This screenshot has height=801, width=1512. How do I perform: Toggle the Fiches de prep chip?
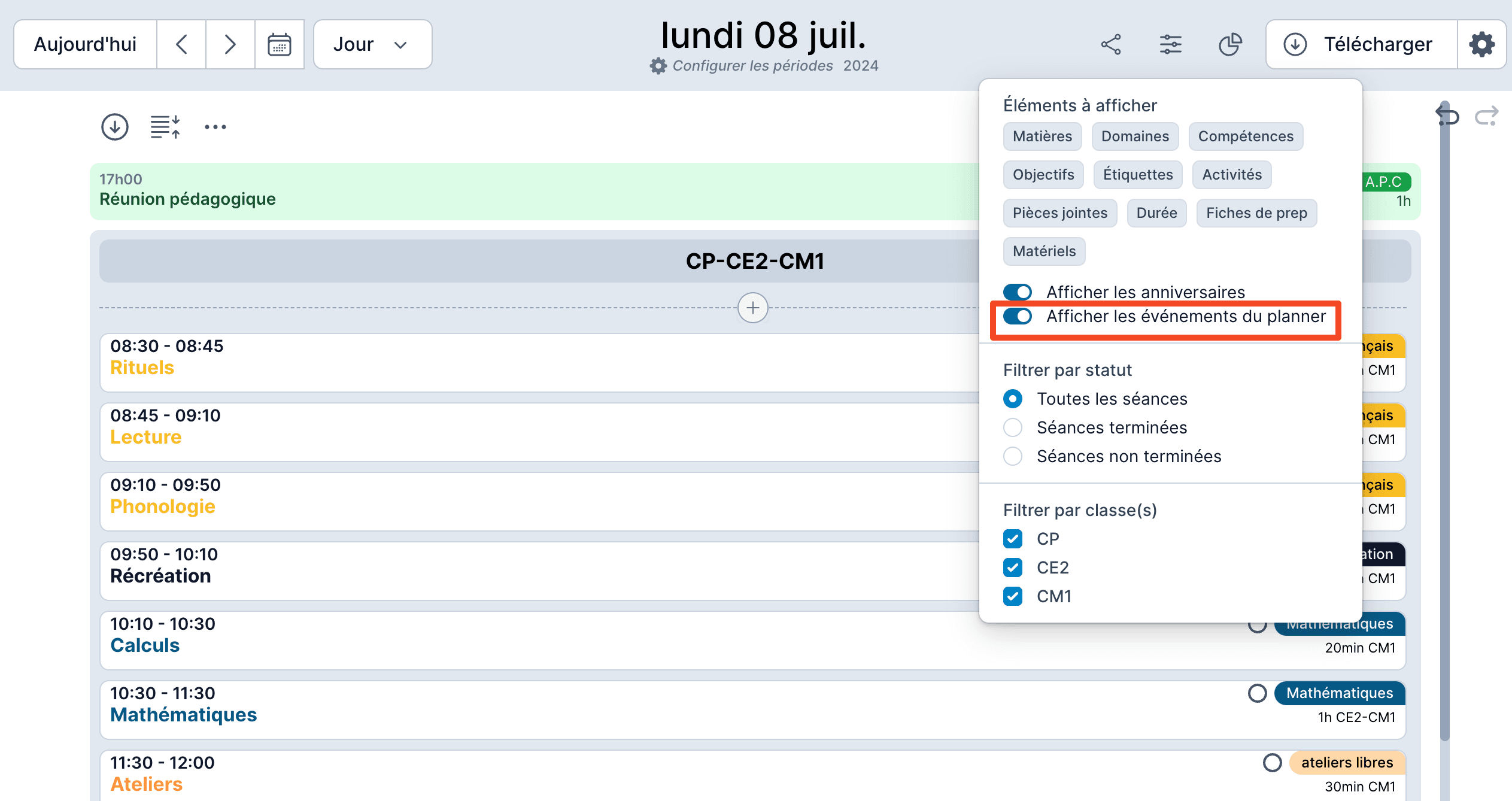pyautogui.click(x=1256, y=213)
